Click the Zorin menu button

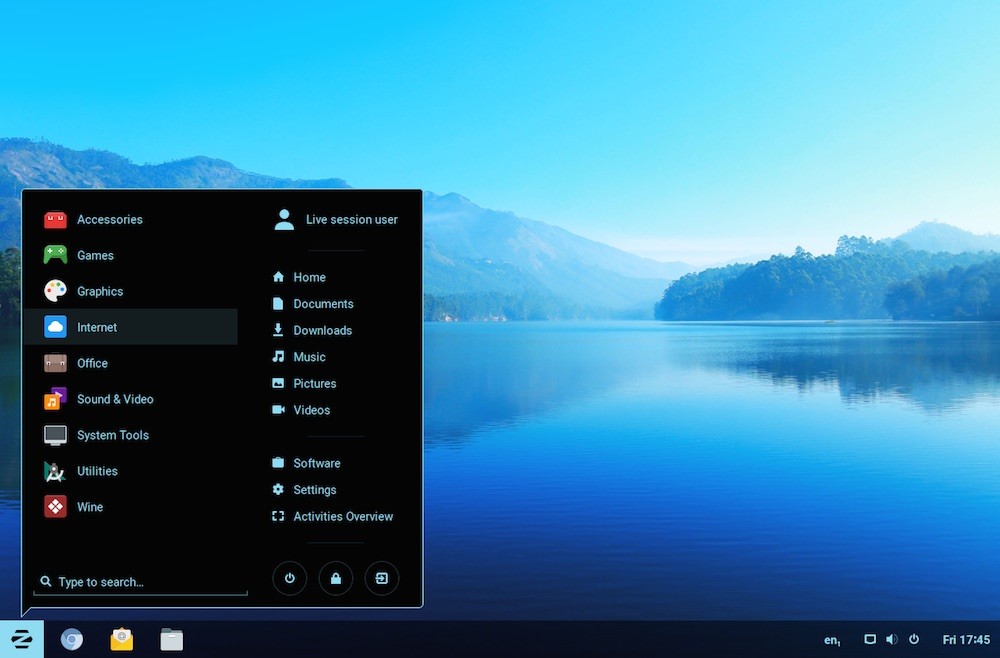(x=22, y=639)
